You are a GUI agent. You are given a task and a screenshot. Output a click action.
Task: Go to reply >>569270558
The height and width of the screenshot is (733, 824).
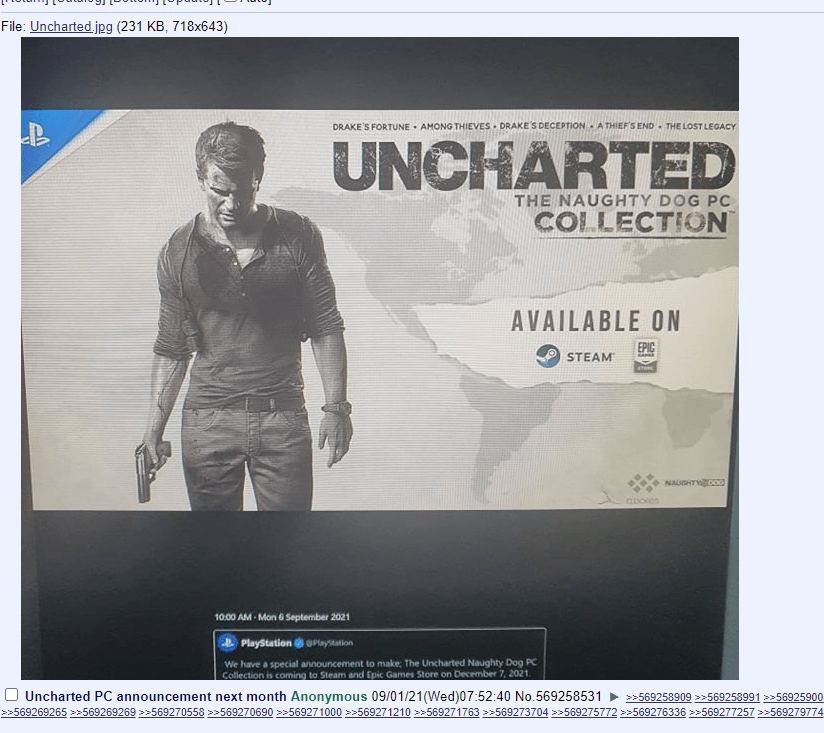click(x=171, y=713)
